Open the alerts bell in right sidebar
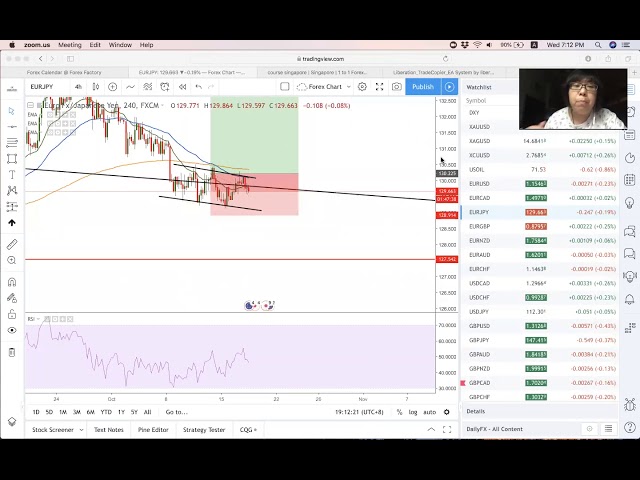Image resolution: width=640 pixels, height=480 pixels. [630, 111]
